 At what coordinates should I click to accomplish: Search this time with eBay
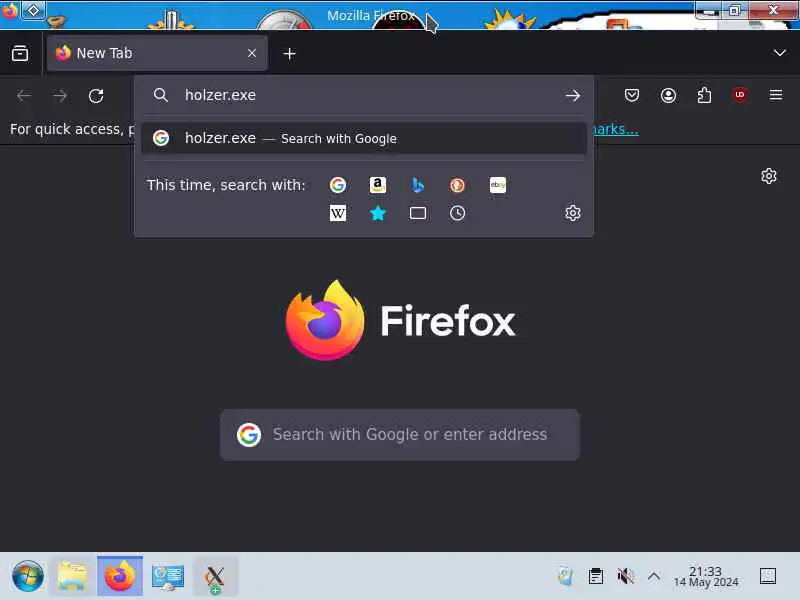[x=497, y=185]
